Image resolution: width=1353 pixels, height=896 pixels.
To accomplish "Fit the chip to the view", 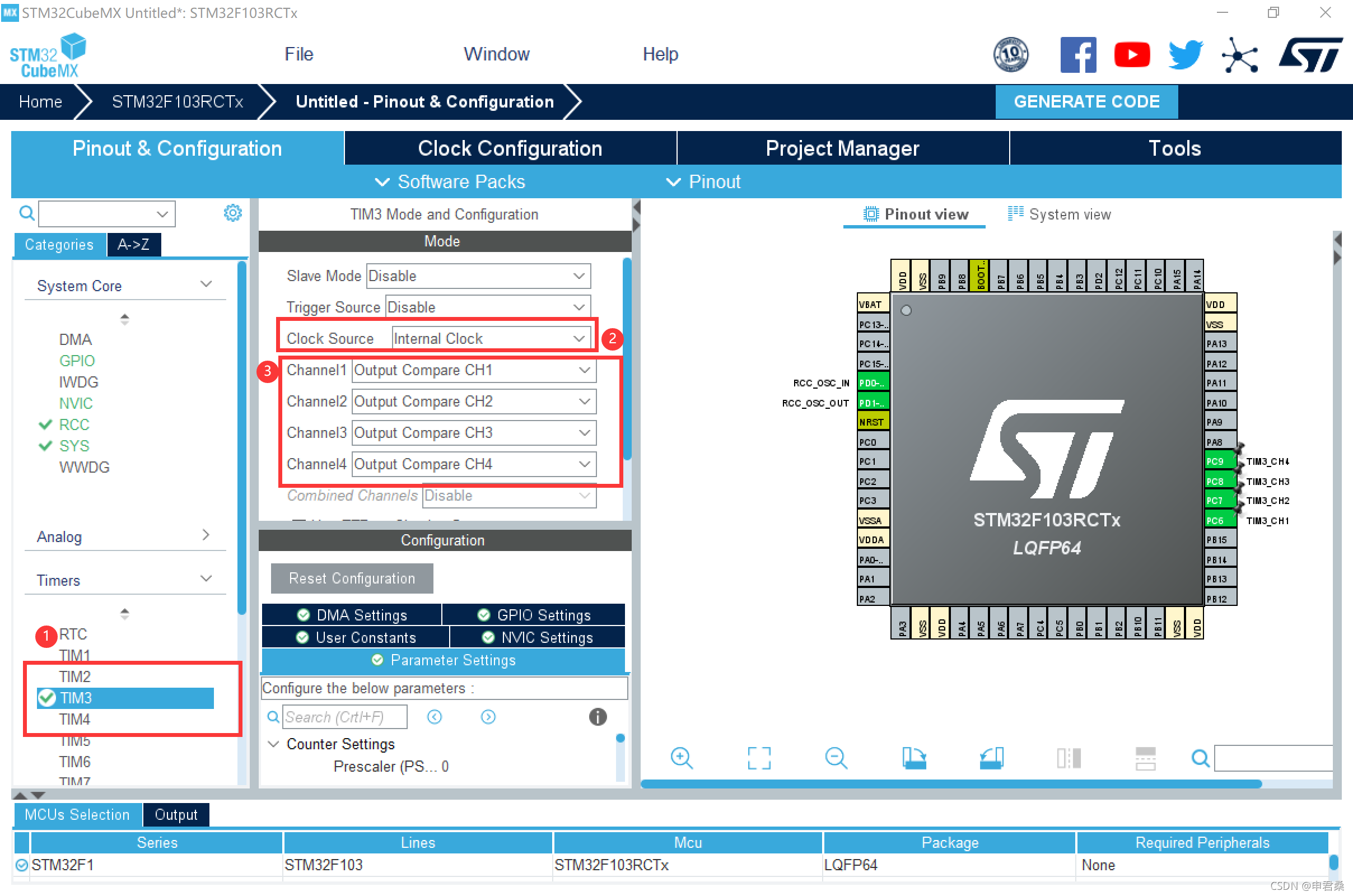I will (x=759, y=758).
